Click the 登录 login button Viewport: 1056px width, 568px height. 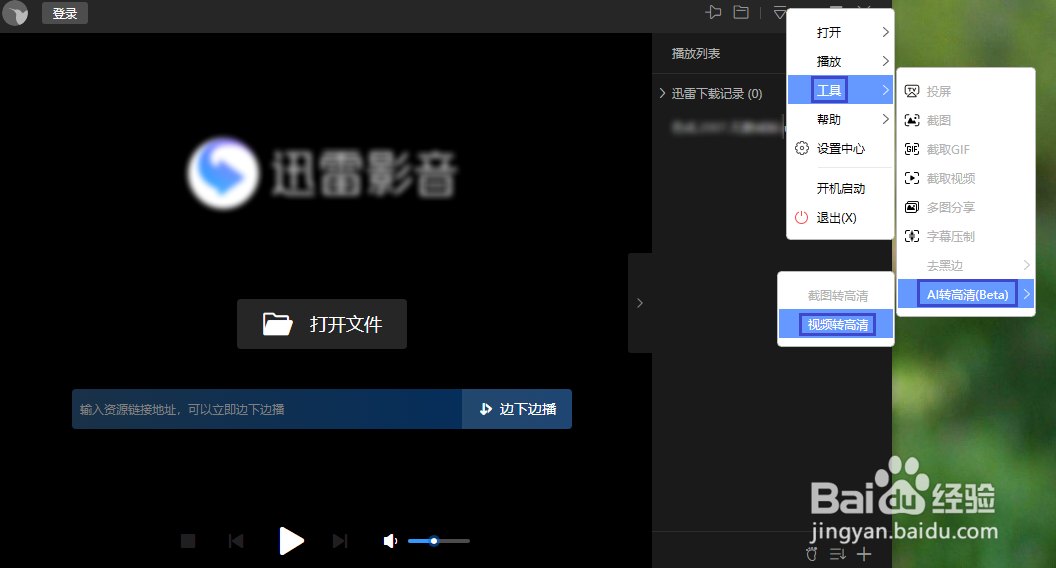(65, 13)
